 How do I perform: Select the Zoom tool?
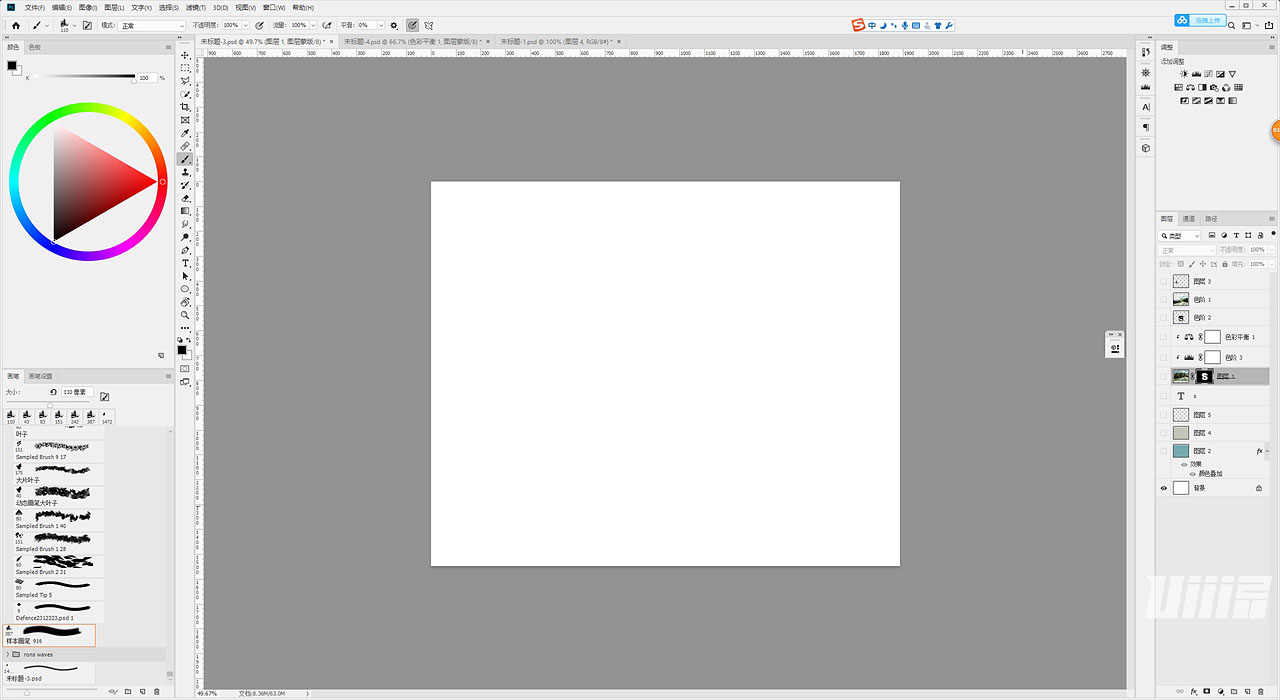point(185,315)
